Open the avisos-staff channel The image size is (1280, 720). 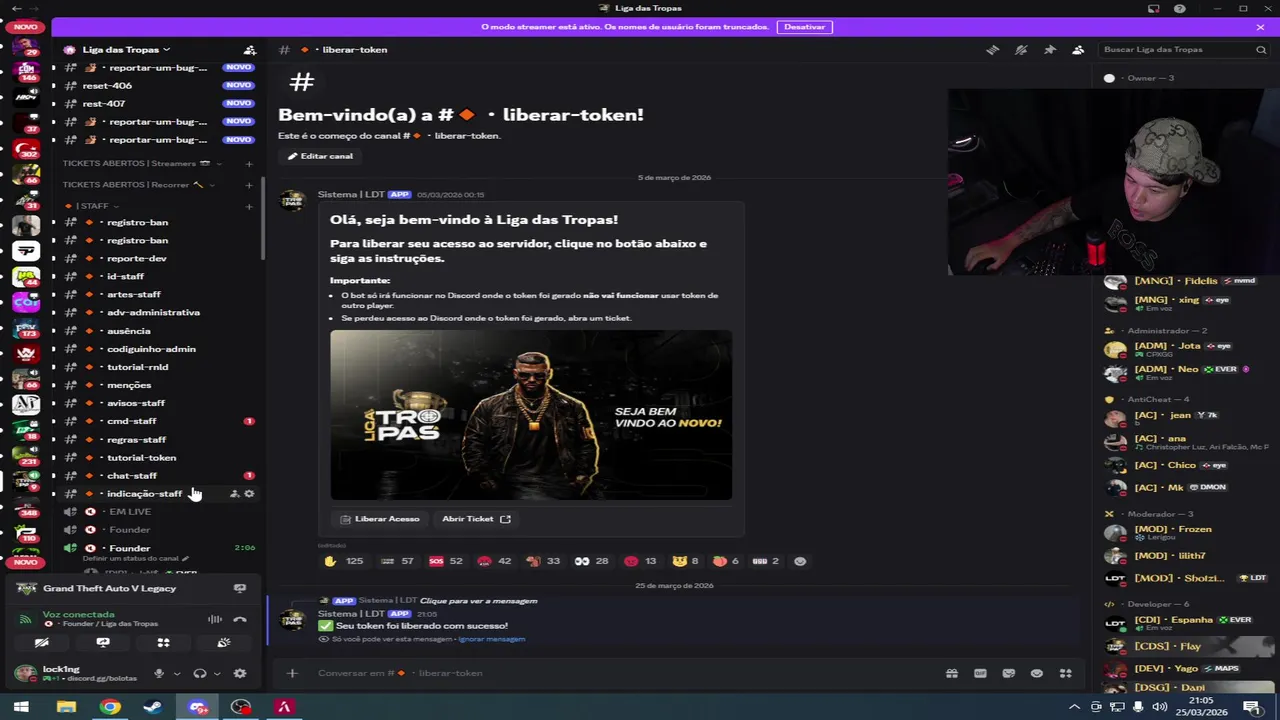157,403
